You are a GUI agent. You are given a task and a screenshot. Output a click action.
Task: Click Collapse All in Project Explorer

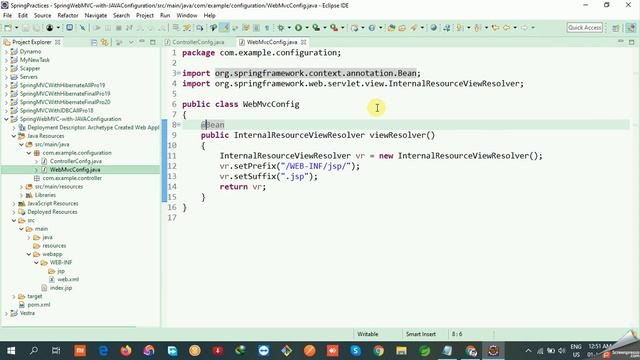click(94, 42)
